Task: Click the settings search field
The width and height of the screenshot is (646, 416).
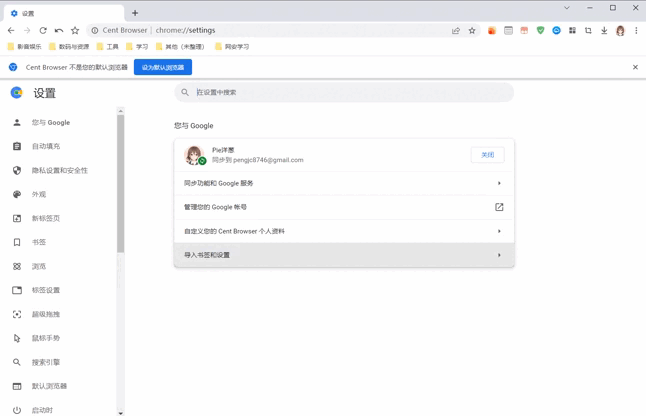Action: 344,92
